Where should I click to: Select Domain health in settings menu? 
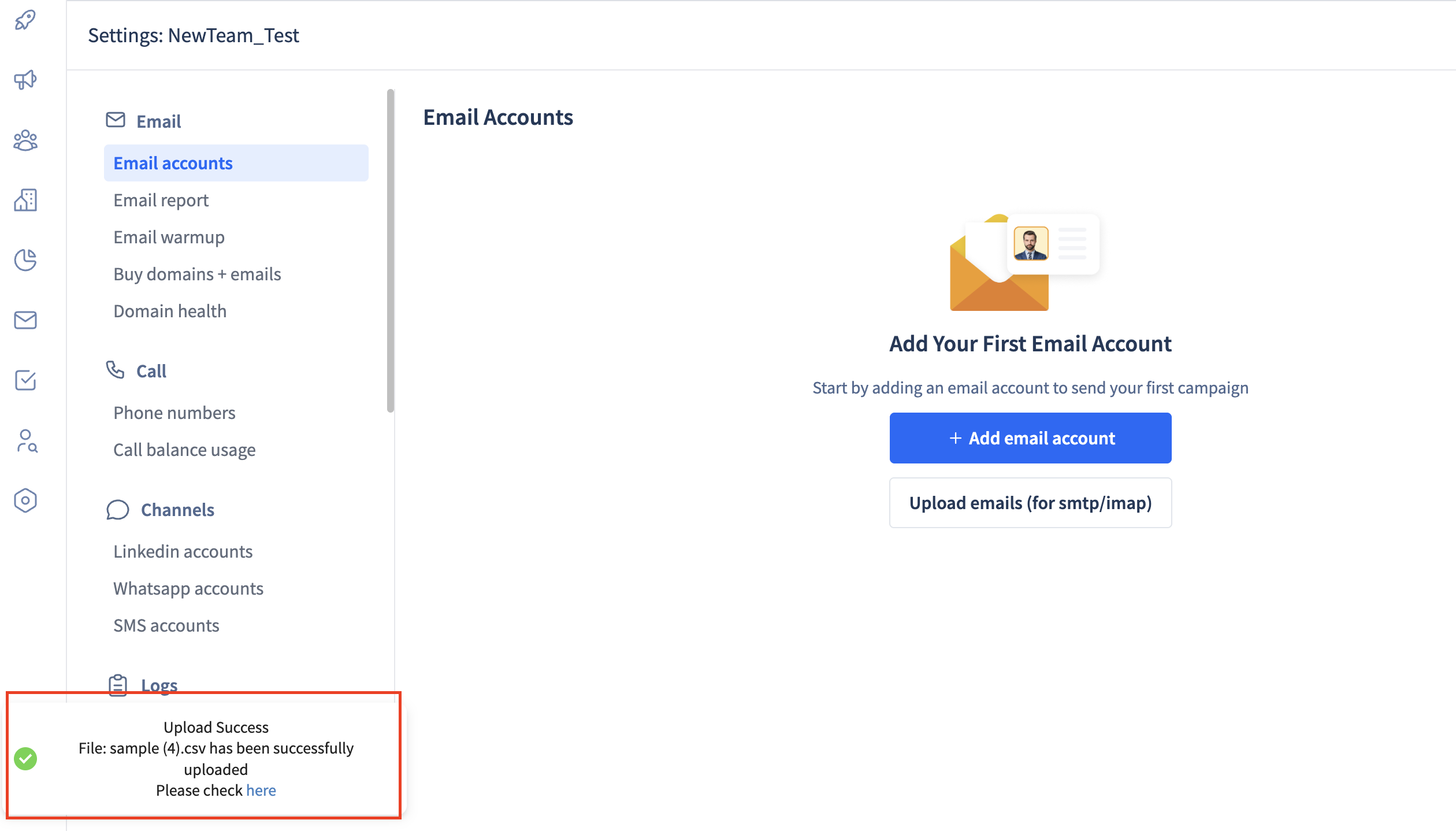click(170, 311)
